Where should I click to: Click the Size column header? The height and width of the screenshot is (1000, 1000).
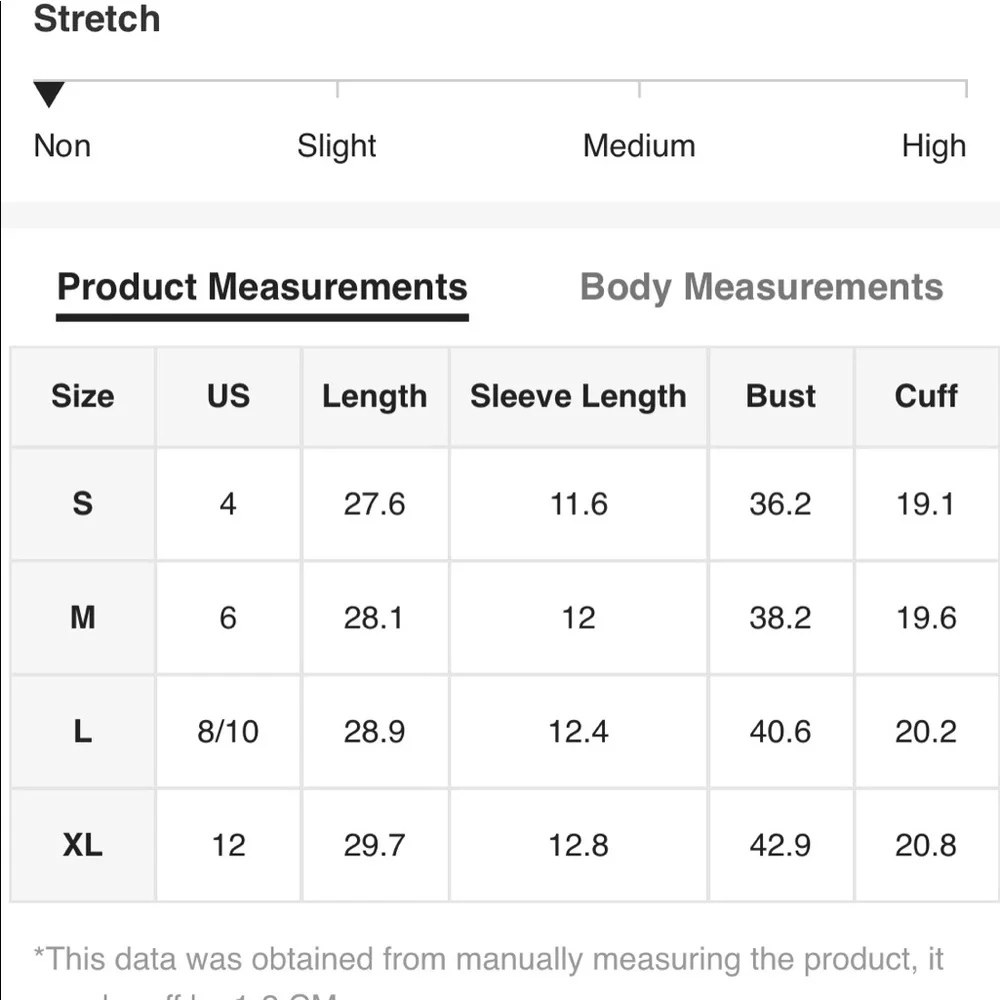(x=83, y=396)
